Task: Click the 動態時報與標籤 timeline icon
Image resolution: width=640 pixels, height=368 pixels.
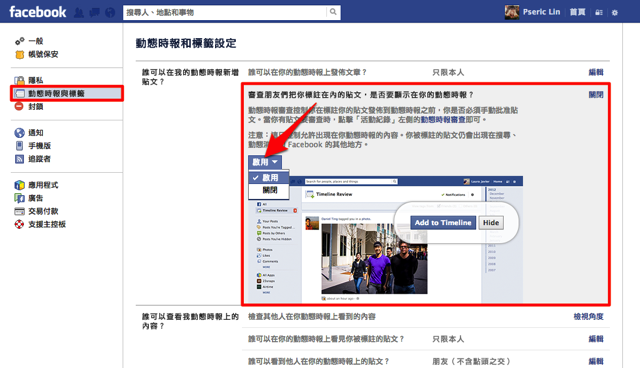Action: (20, 93)
